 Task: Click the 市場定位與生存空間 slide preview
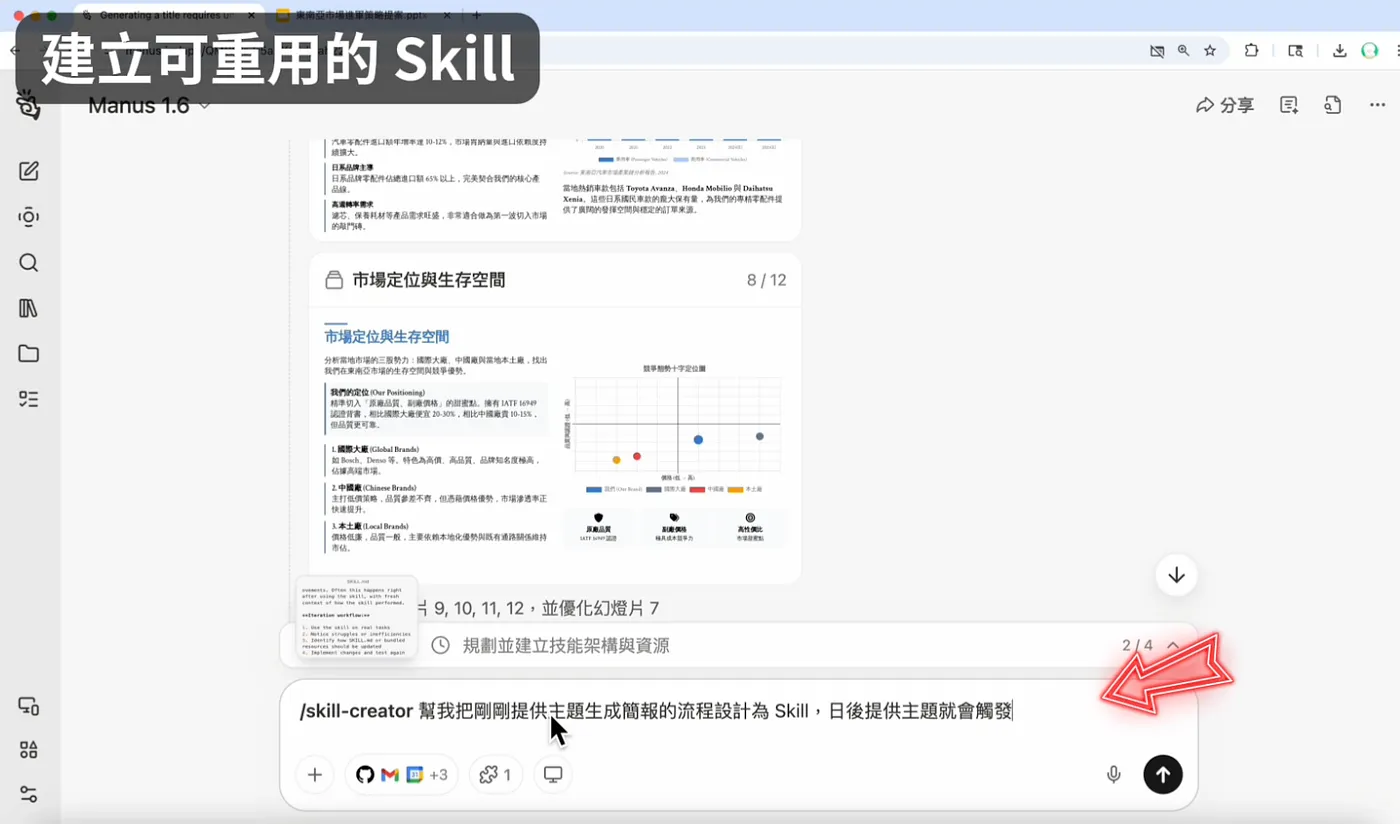[x=555, y=443]
